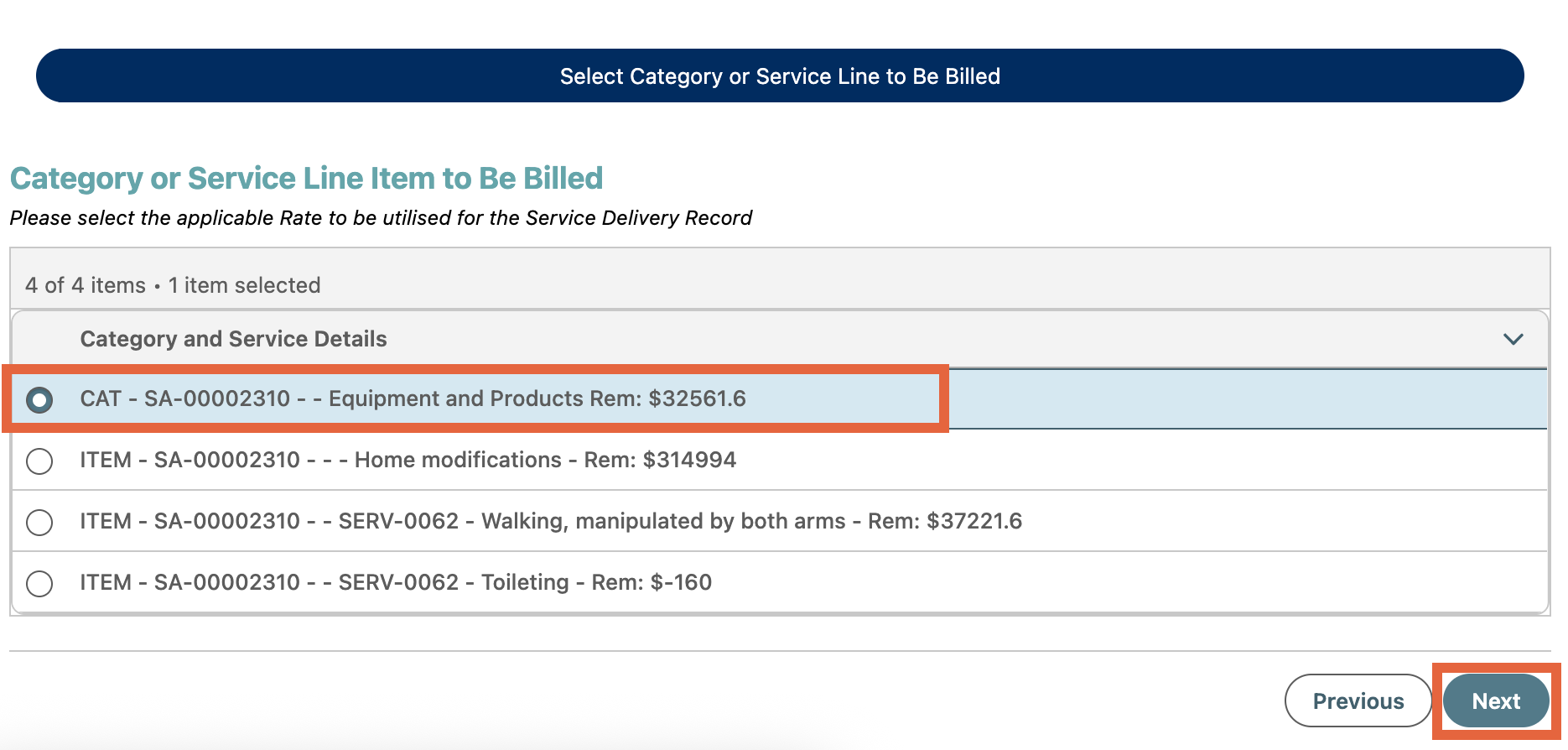Click the Category and Service Details column header

pyautogui.click(x=233, y=339)
